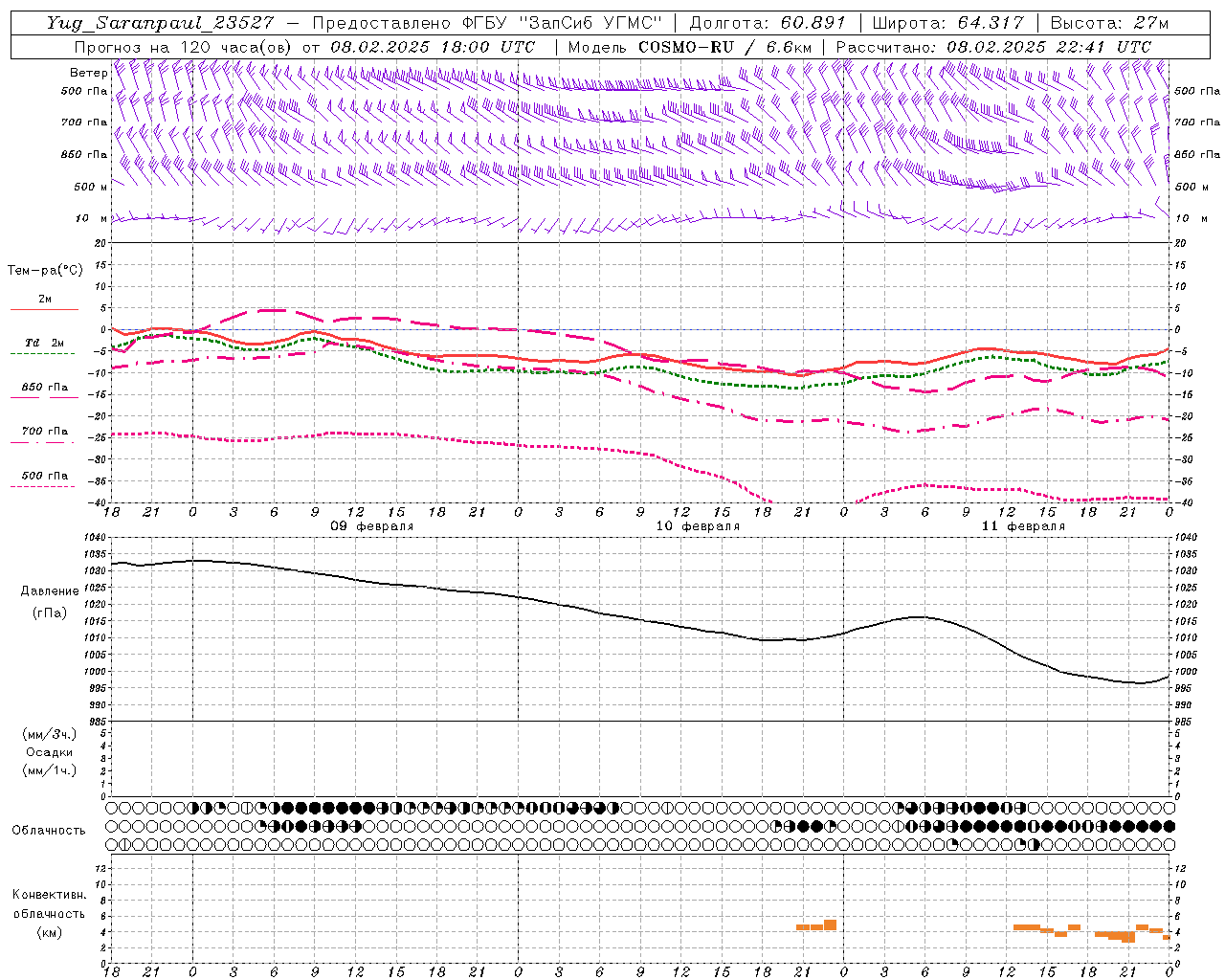Viewport: 1225px width, 980px height.
Task: Click the Ветер panel label
Action: 88,73
